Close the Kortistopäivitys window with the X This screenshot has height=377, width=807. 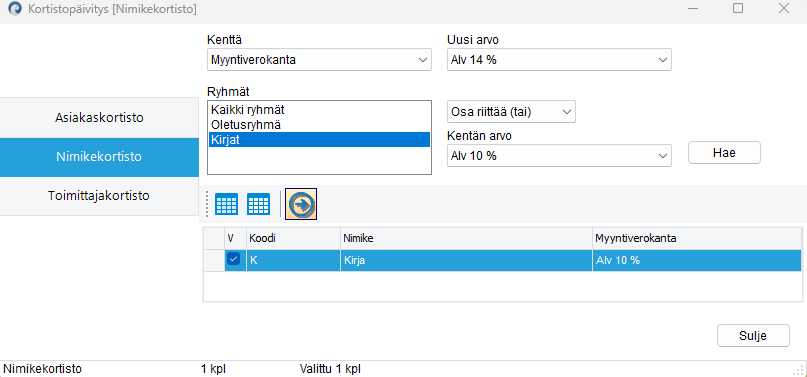(784, 8)
